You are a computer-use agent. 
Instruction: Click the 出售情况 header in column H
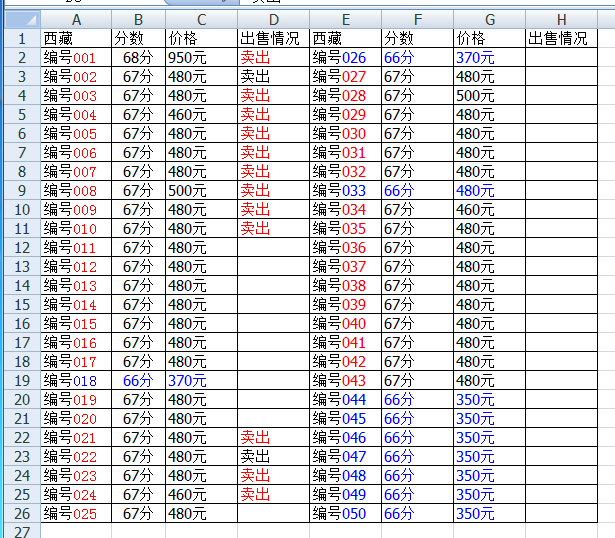[561, 38]
